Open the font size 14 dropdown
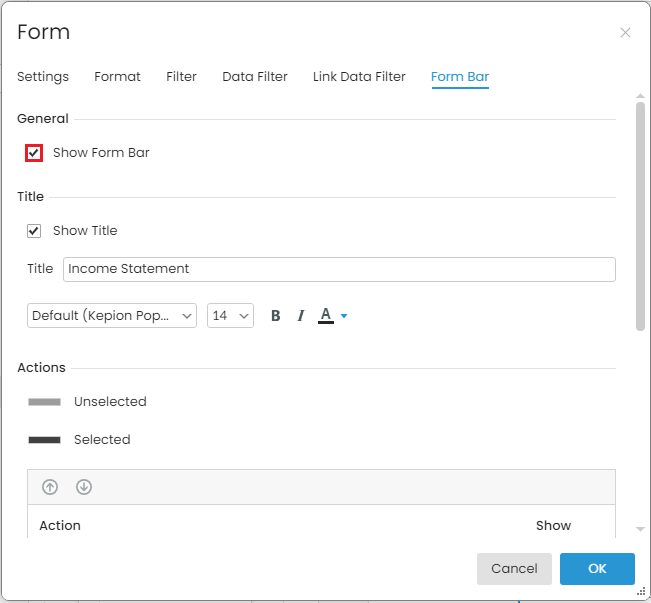This screenshot has height=603, width=651. [230, 316]
